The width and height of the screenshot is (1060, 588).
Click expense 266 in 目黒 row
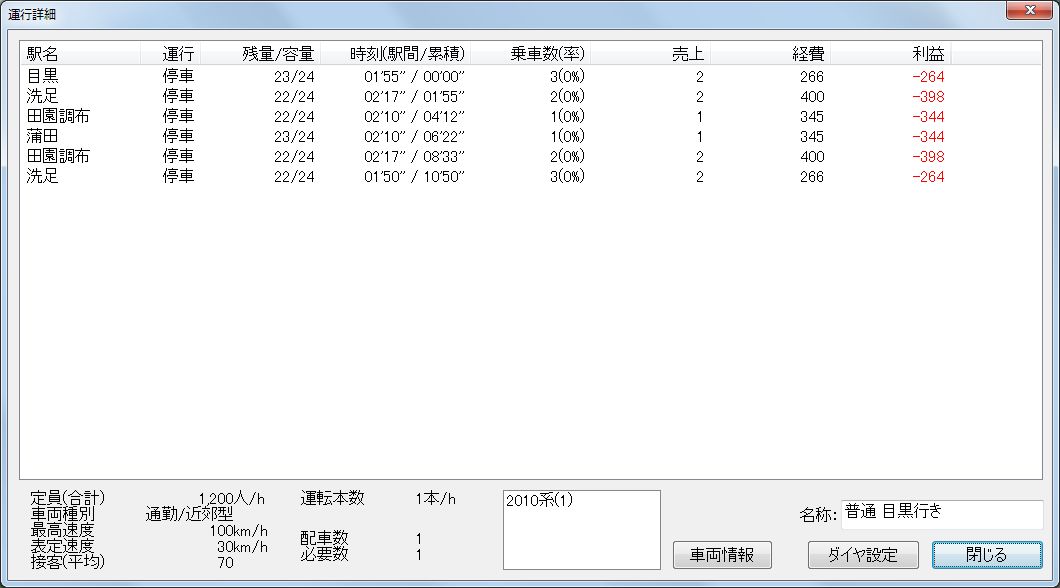tap(812, 76)
